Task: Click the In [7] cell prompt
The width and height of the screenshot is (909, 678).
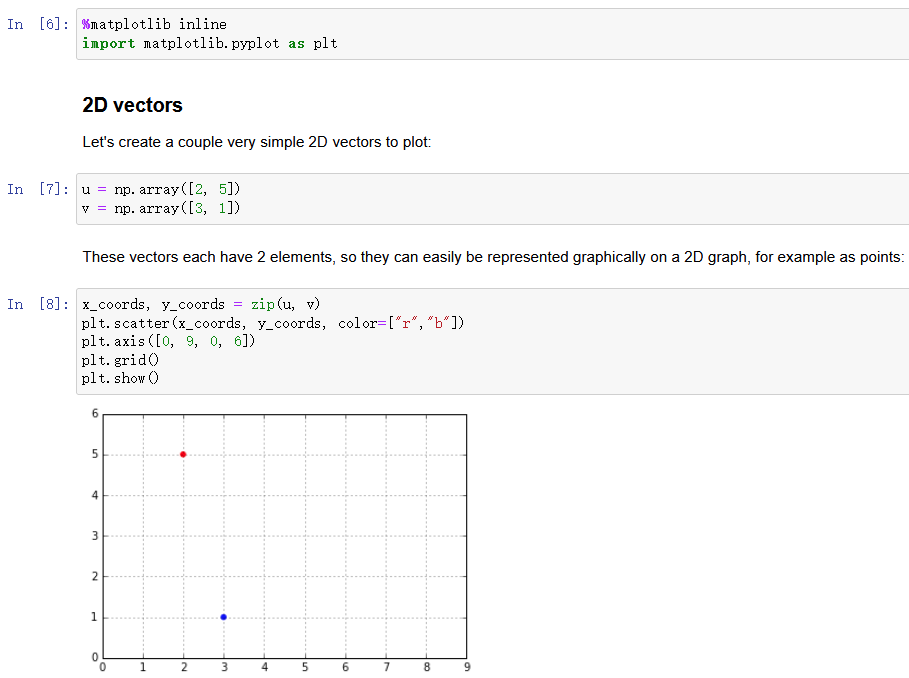Action: (38, 189)
